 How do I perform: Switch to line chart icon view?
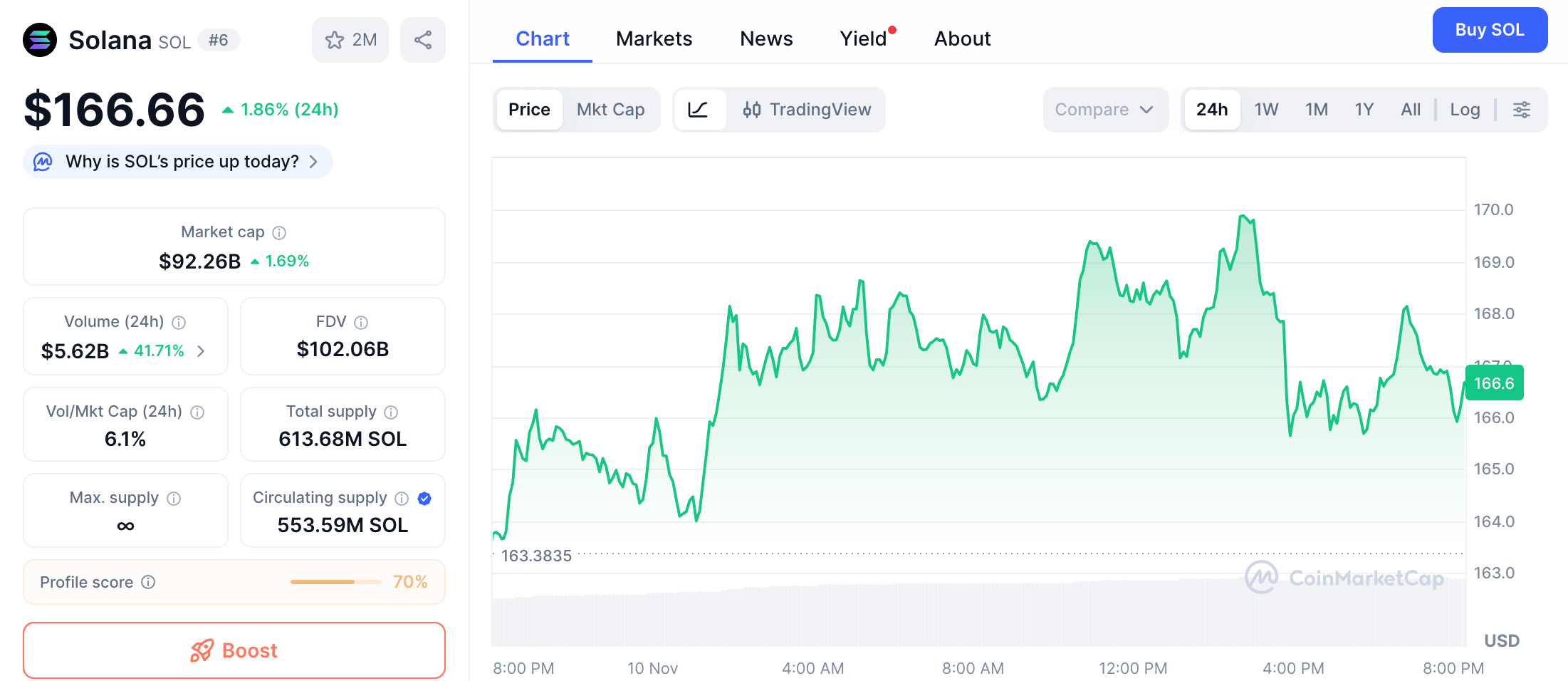(x=699, y=110)
